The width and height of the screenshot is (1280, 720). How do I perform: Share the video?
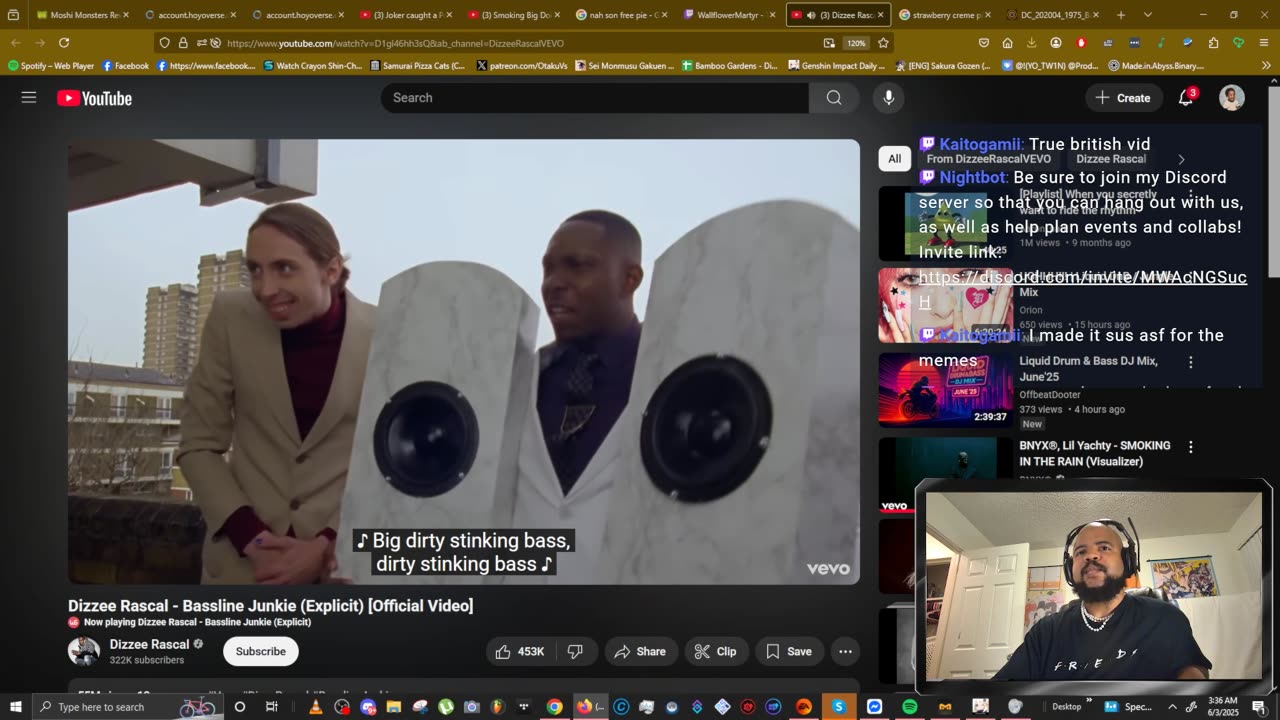click(x=640, y=651)
